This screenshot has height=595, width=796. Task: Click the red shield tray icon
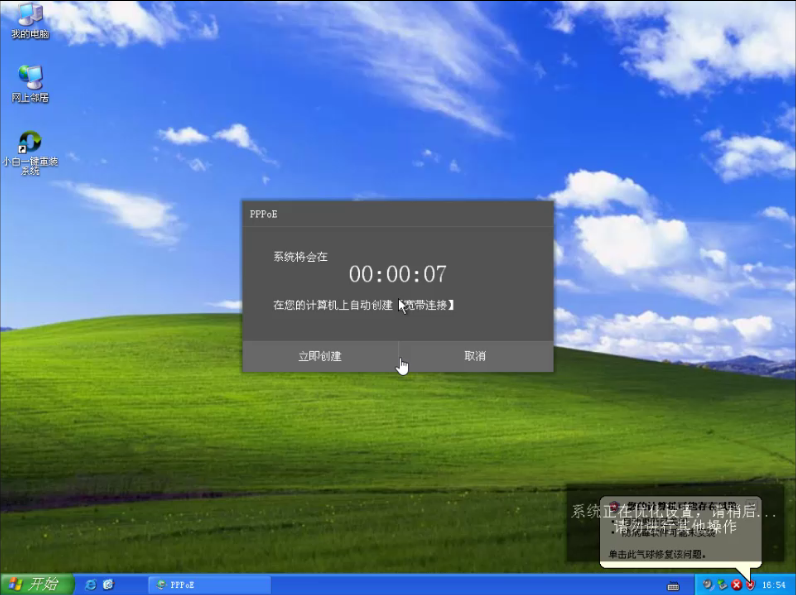pos(750,584)
